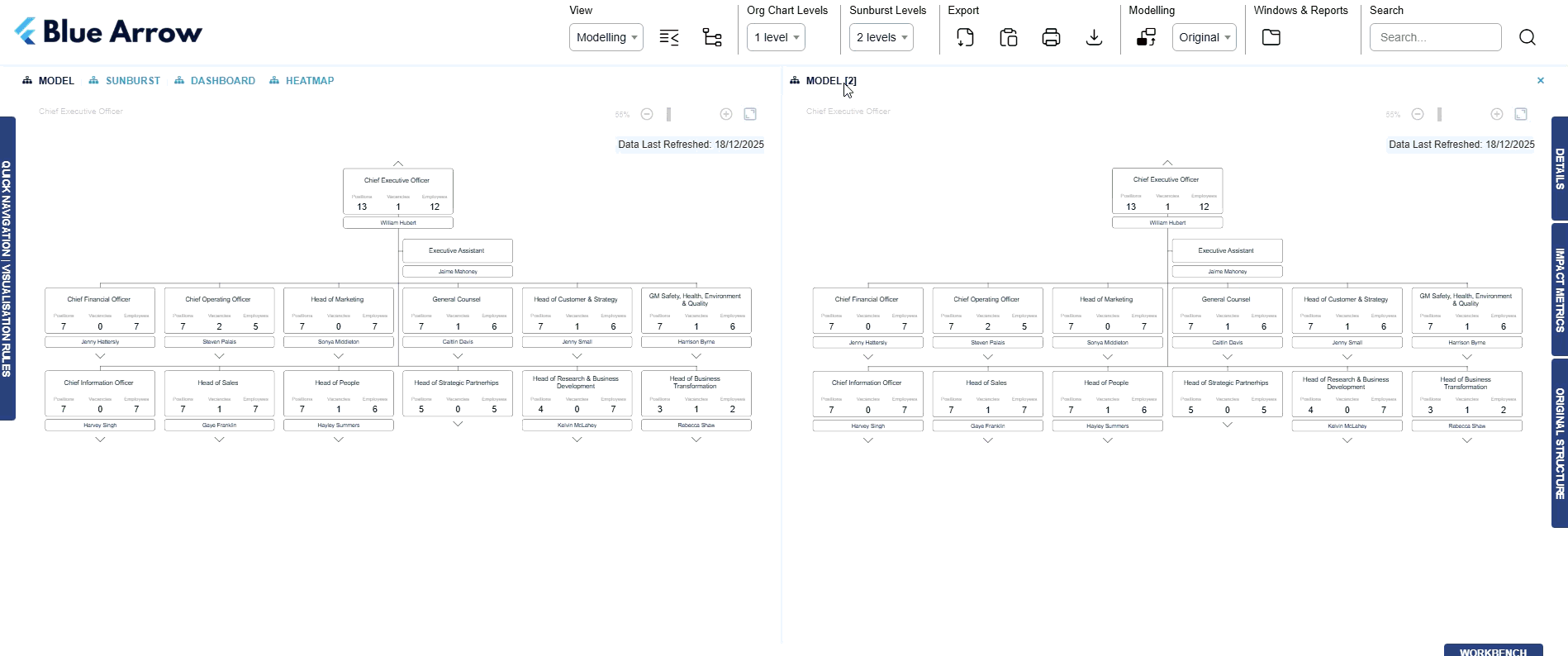Image resolution: width=1568 pixels, height=656 pixels.
Task: Click the export refresh document icon
Action: tap(965, 37)
